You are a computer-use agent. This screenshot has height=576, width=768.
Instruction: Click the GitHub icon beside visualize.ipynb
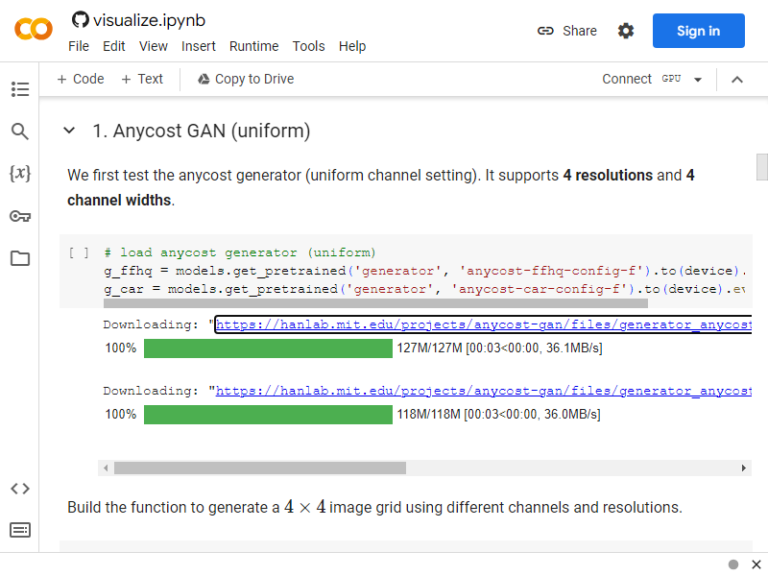pyautogui.click(x=80, y=20)
